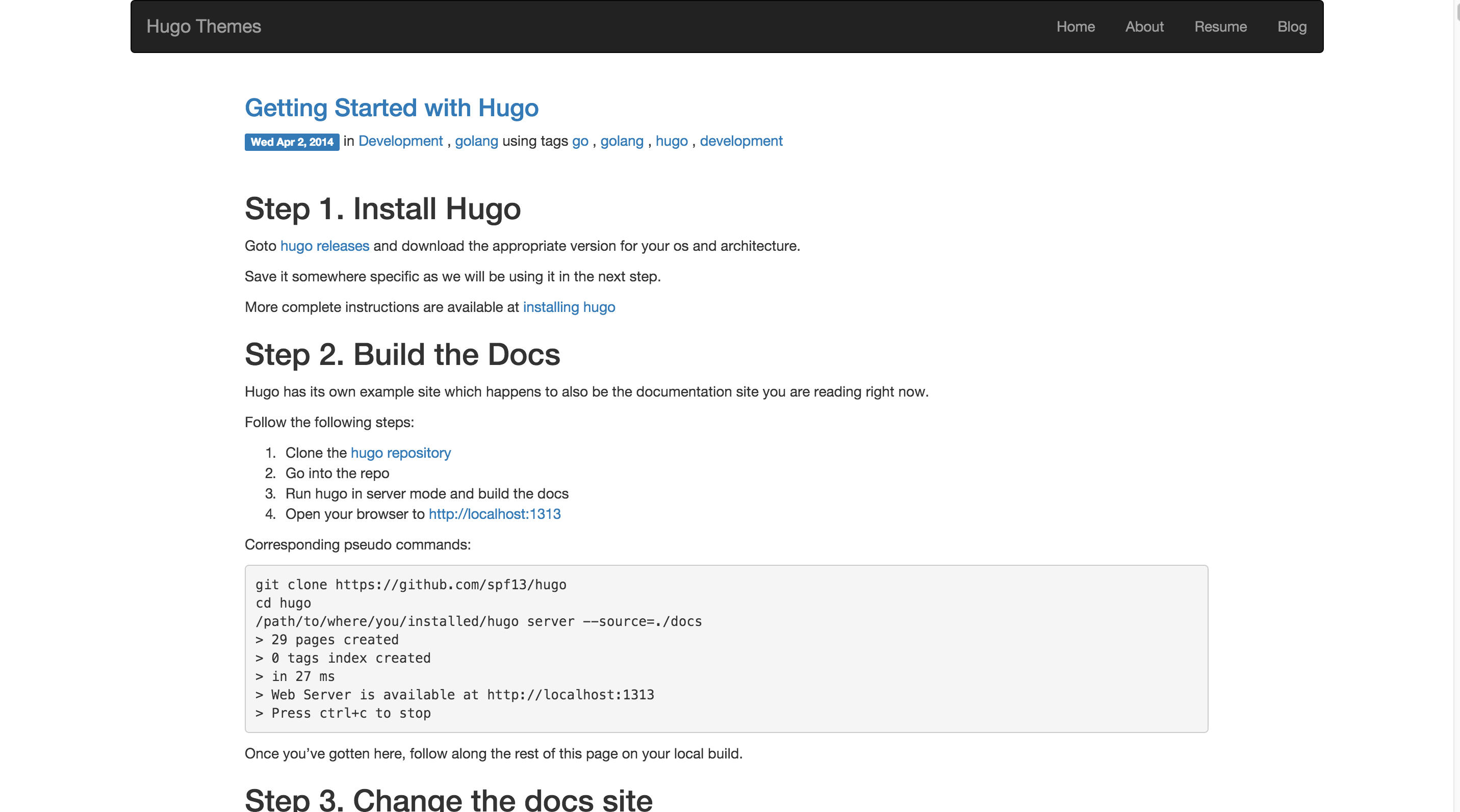Screen dimensions: 1460x812
Task: Open the About navigation item
Action: coord(1144,27)
